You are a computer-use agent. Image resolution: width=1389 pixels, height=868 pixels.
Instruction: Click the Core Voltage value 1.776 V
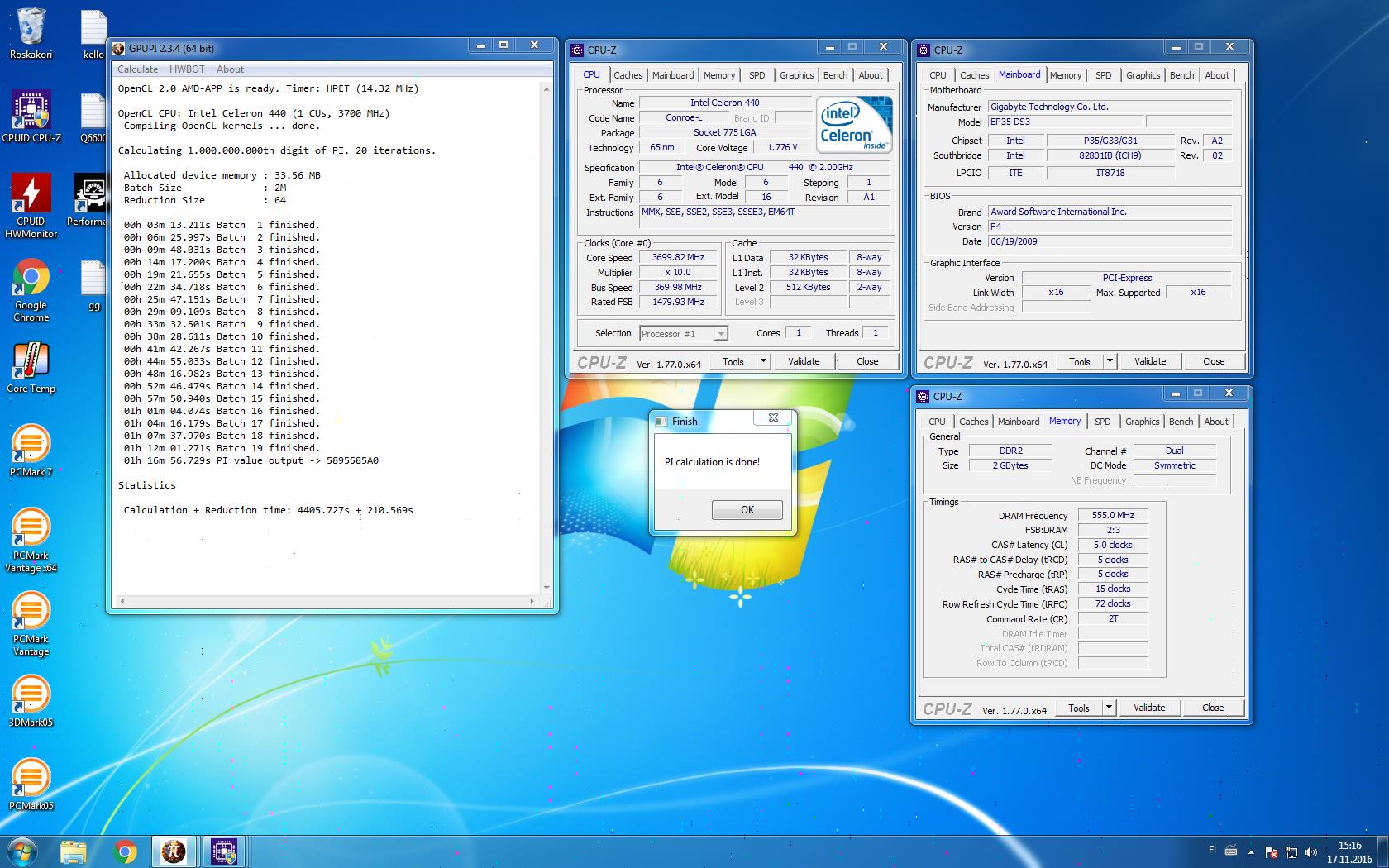[782, 148]
